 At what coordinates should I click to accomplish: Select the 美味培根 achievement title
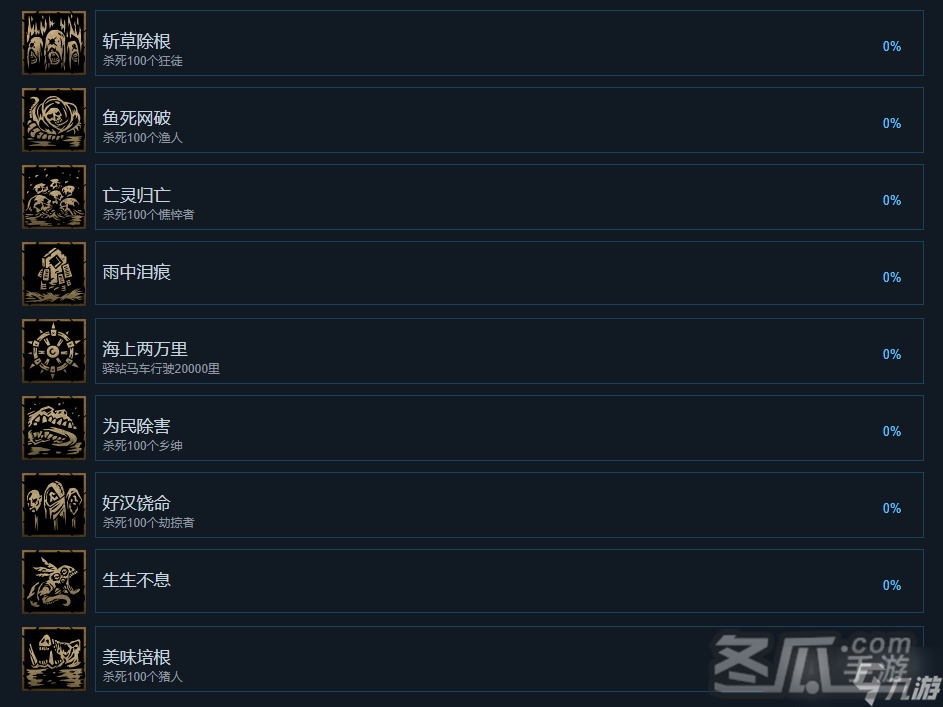tap(137, 656)
